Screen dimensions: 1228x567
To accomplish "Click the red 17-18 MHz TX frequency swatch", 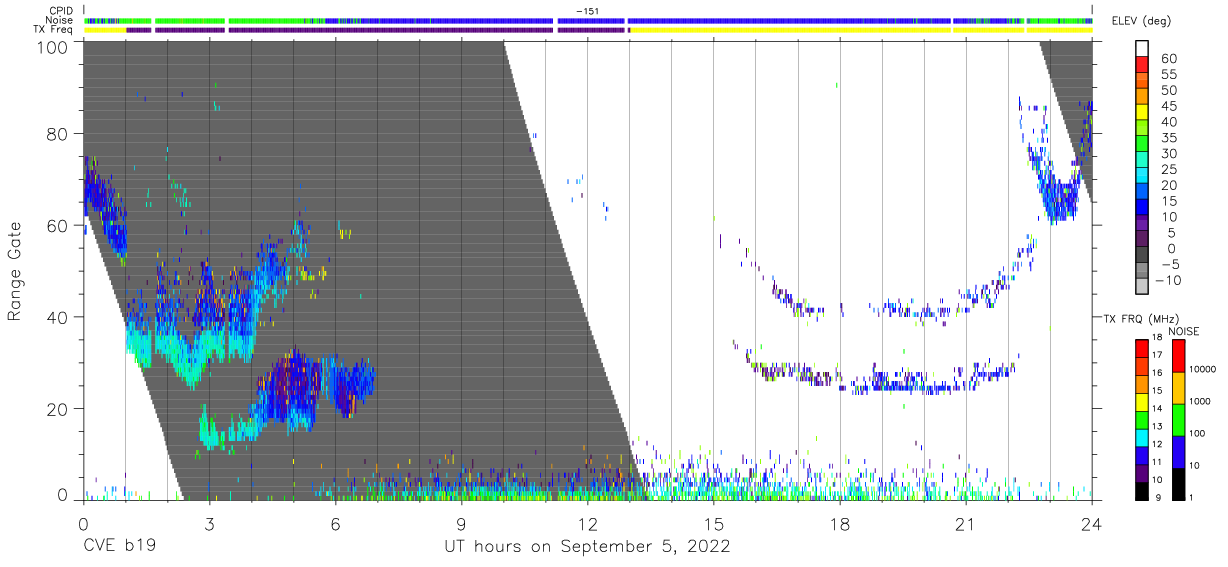I will tap(1142, 349).
